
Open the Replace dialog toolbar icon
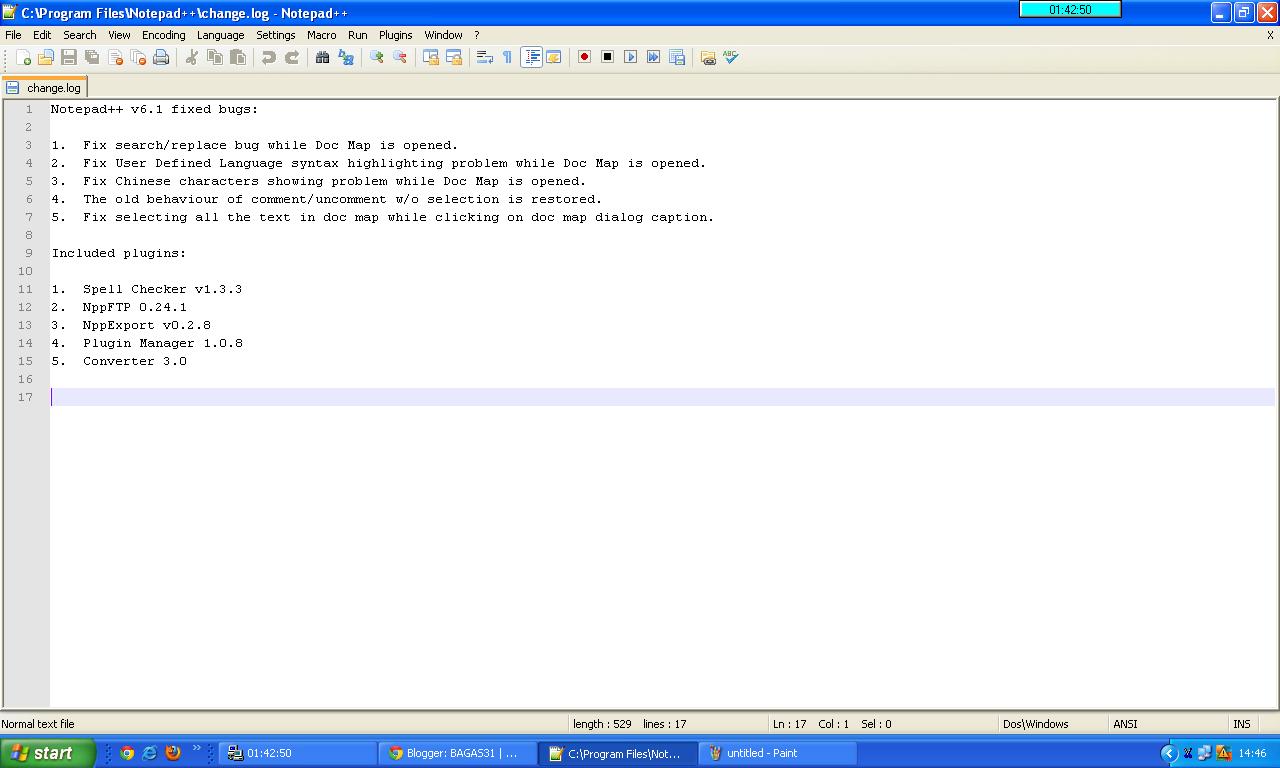coord(346,57)
